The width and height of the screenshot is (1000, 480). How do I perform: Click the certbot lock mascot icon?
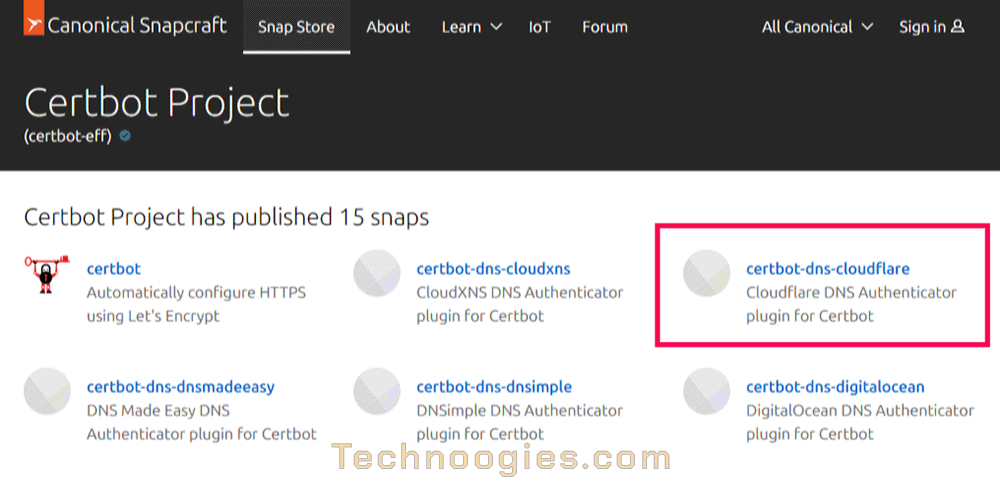tap(47, 274)
